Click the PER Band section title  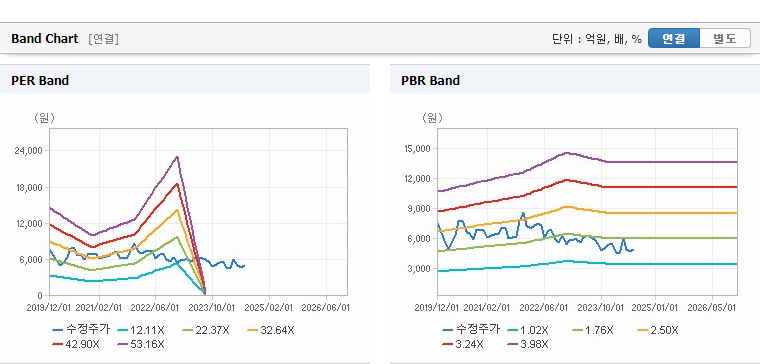40,80
